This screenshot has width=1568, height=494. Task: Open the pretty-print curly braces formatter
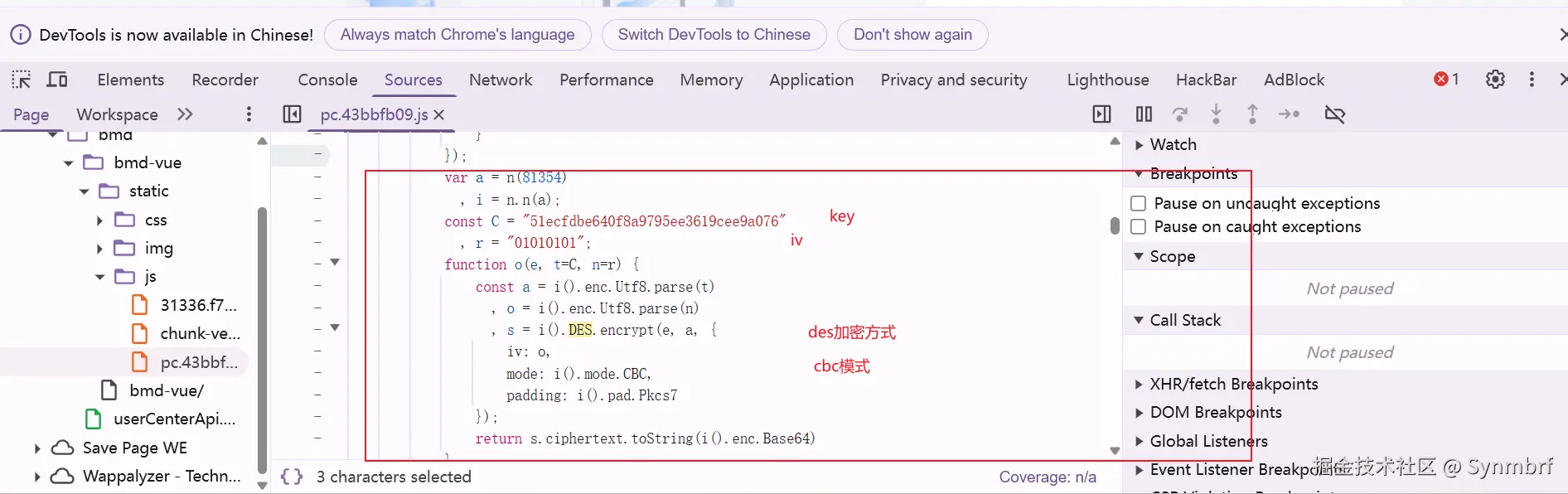[291, 477]
